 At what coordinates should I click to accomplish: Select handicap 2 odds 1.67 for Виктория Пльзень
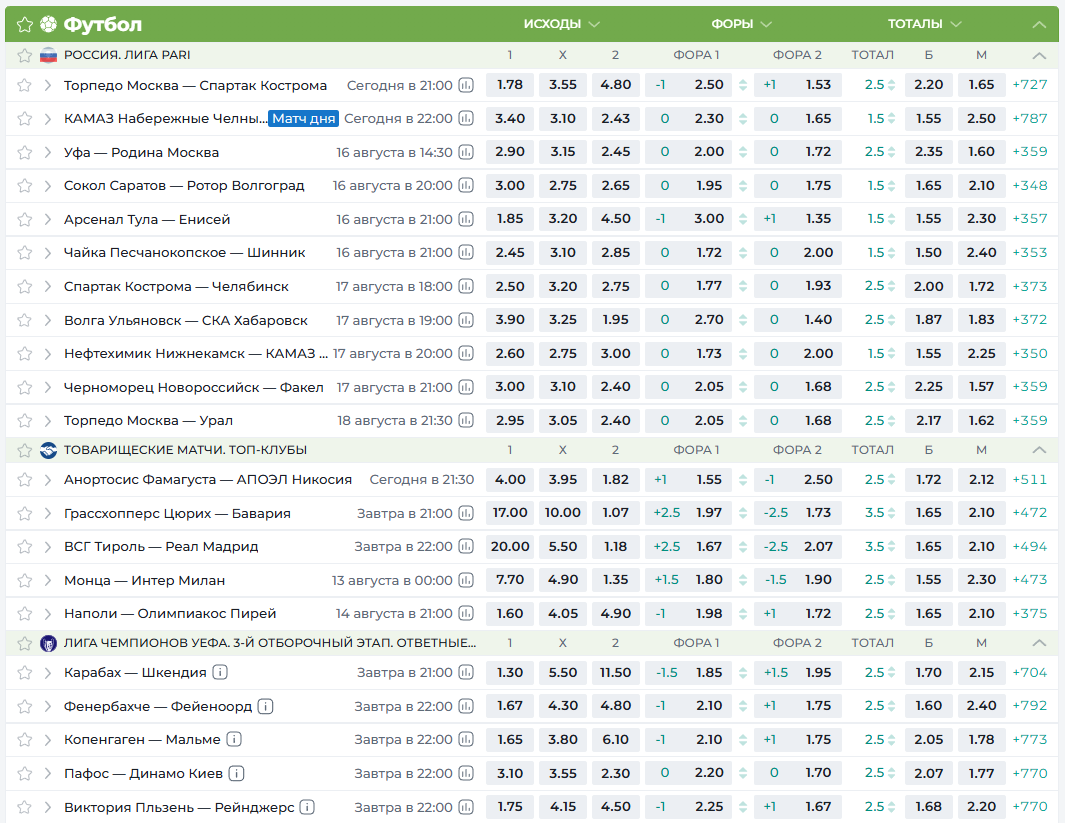tap(797, 806)
